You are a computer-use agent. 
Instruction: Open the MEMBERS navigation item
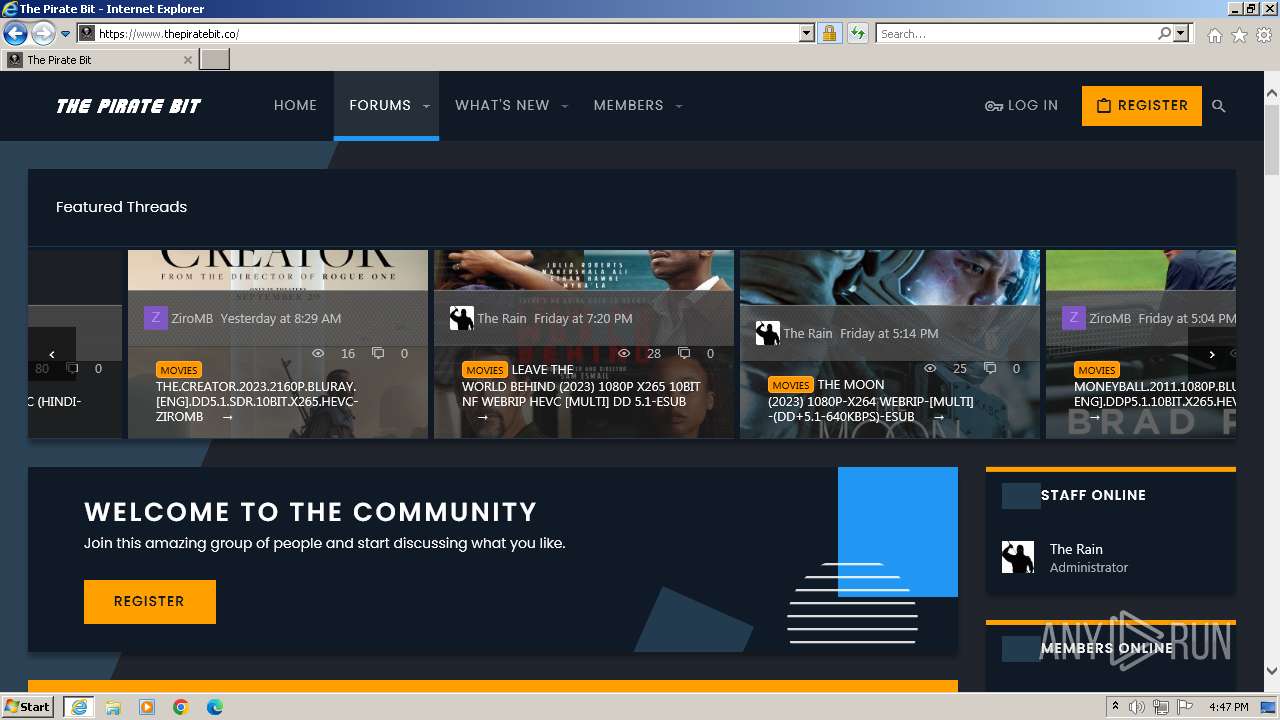coord(628,105)
